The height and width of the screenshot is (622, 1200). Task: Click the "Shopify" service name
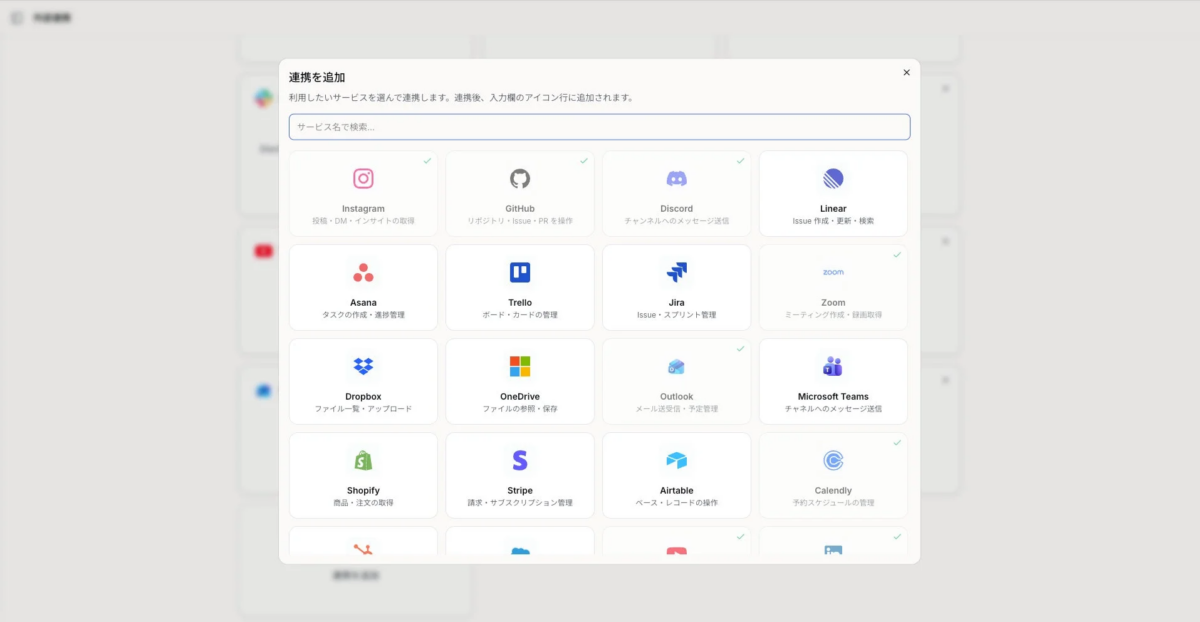[x=363, y=491]
